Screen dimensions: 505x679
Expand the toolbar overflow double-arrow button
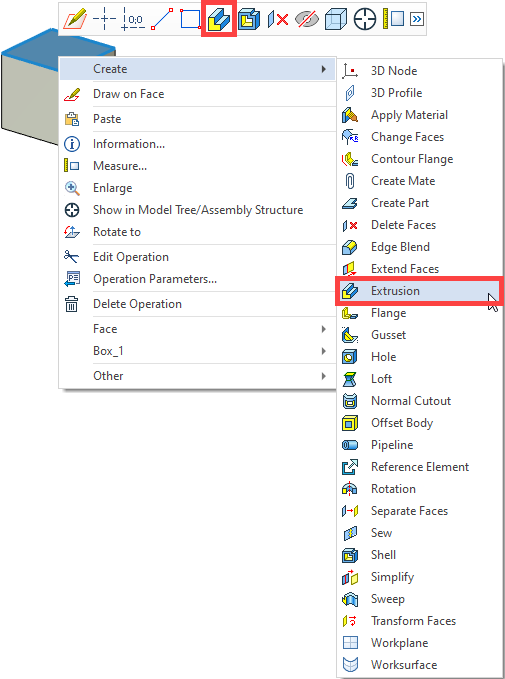(x=417, y=19)
